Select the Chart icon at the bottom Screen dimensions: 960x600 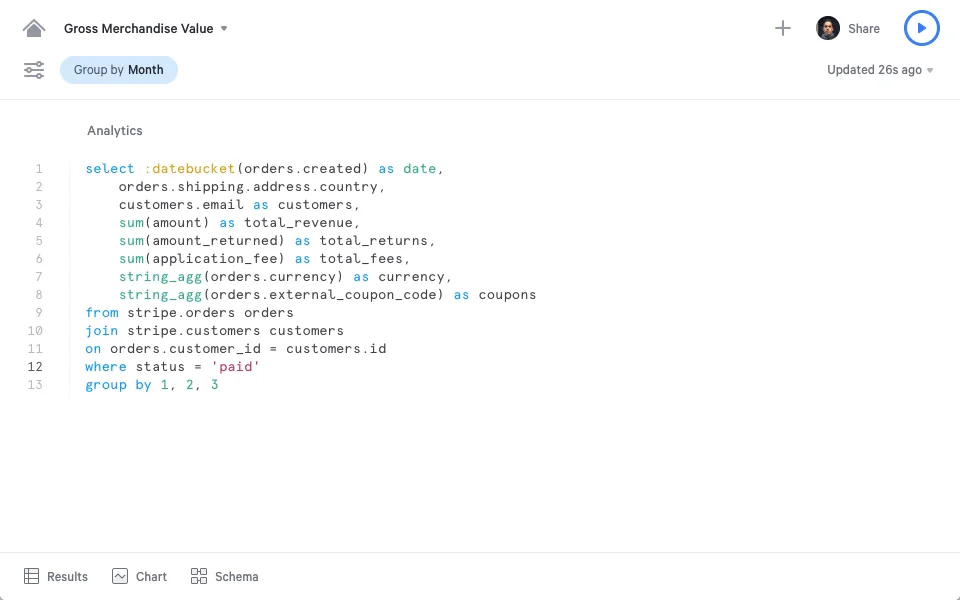pos(121,576)
